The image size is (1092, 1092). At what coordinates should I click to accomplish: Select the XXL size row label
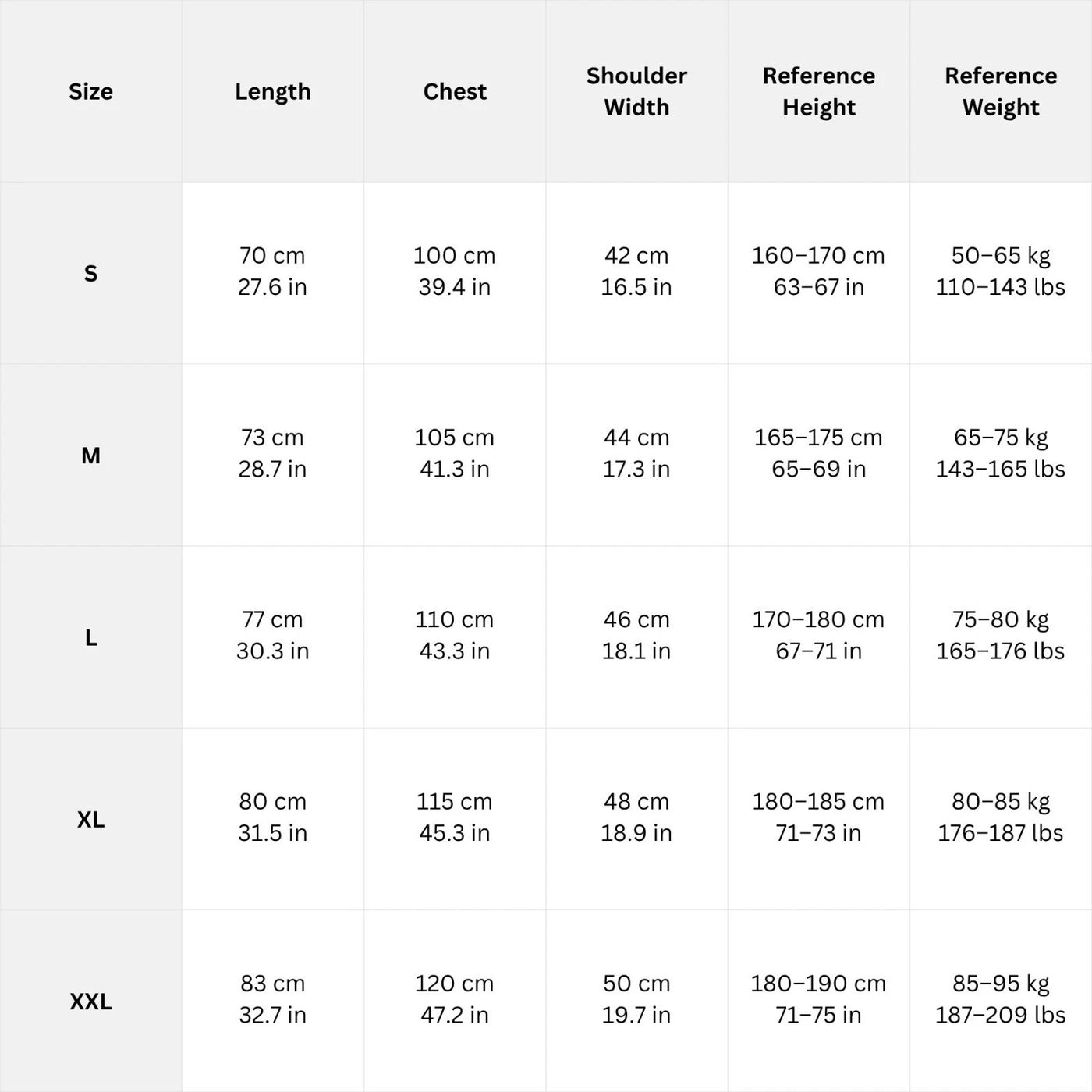point(90,1001)
